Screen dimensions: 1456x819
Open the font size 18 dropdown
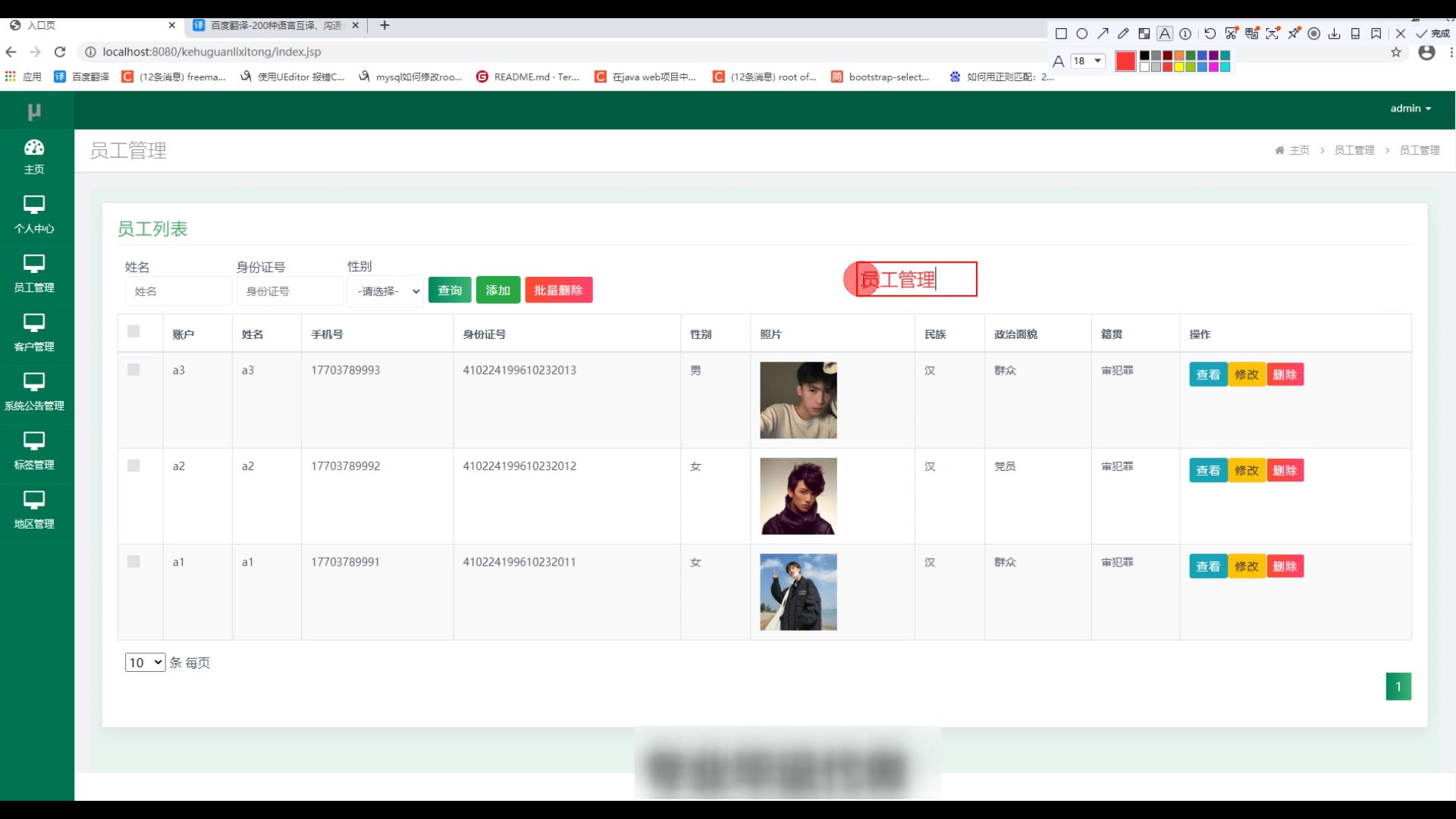[x=1087, y=61]
